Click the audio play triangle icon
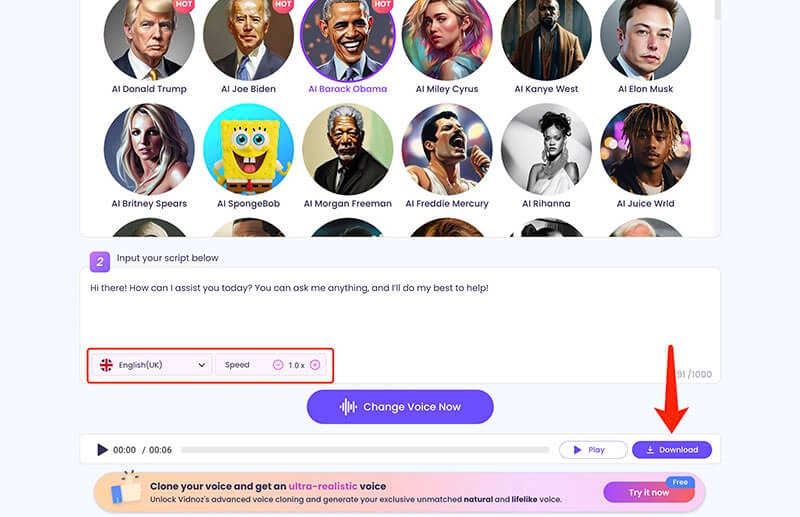This screenshot has width=800, height=517. pos(102,450)
